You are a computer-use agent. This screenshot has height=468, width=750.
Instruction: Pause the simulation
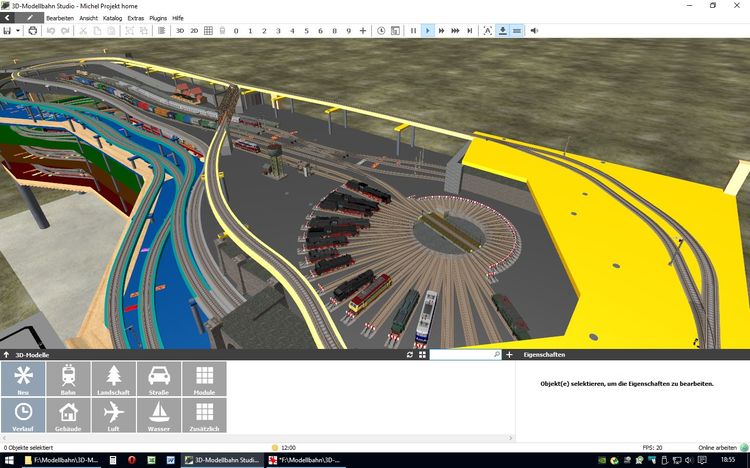pyautogui.click(x=413, y=31)
